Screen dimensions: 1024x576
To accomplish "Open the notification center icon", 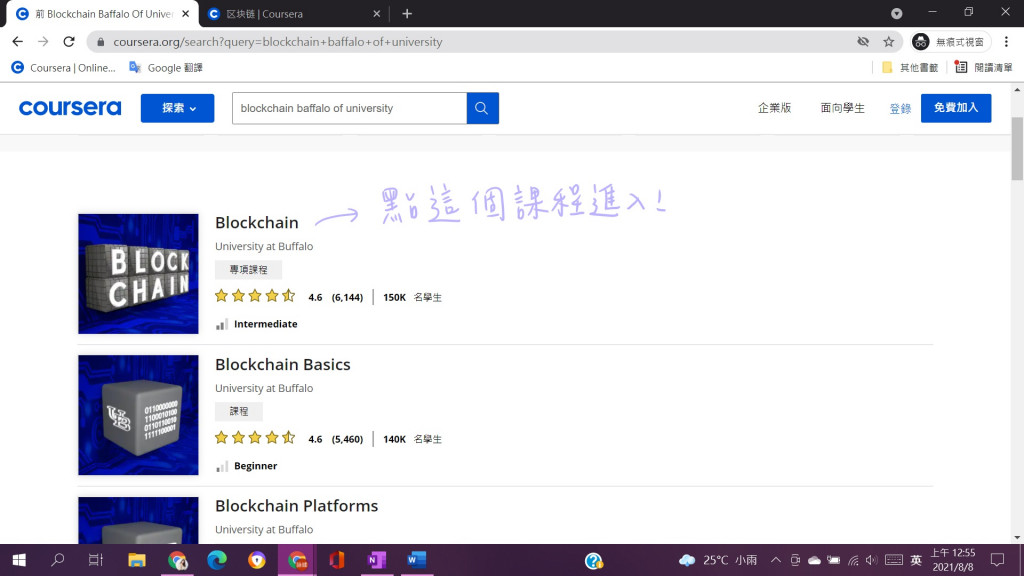I will tap(997, 560).
